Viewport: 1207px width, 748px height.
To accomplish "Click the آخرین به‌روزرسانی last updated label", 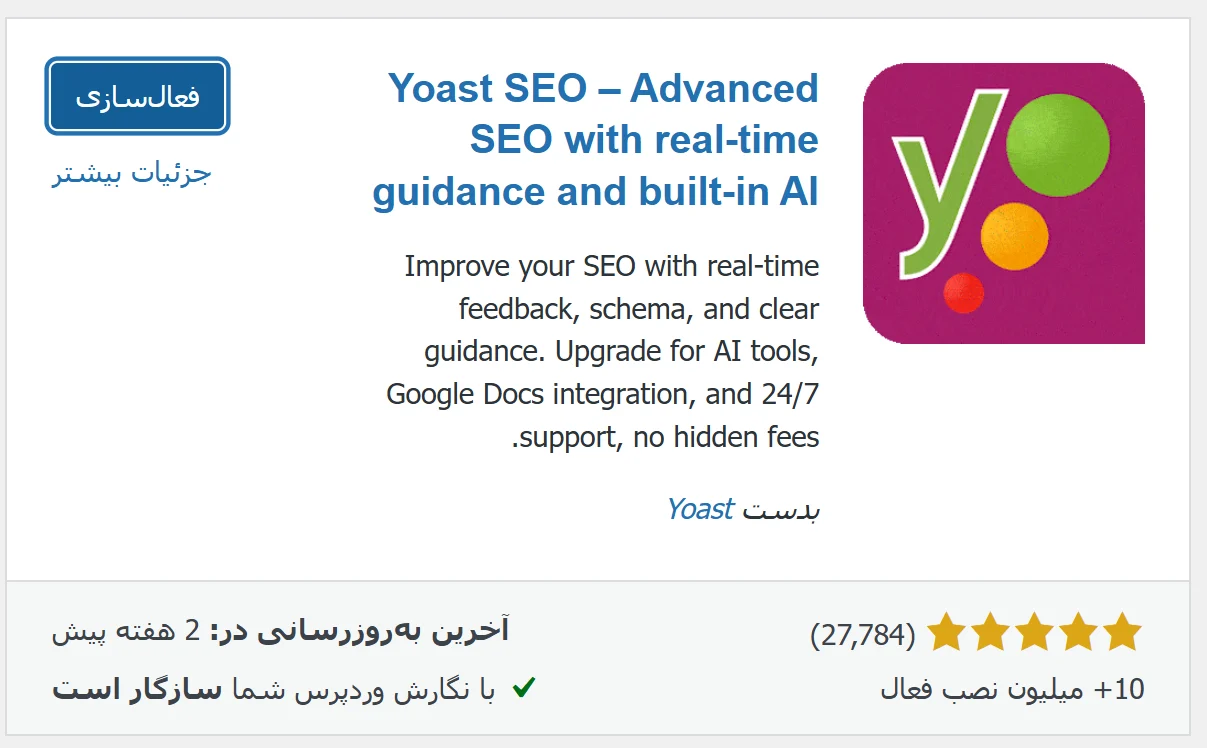I will 385,631.
